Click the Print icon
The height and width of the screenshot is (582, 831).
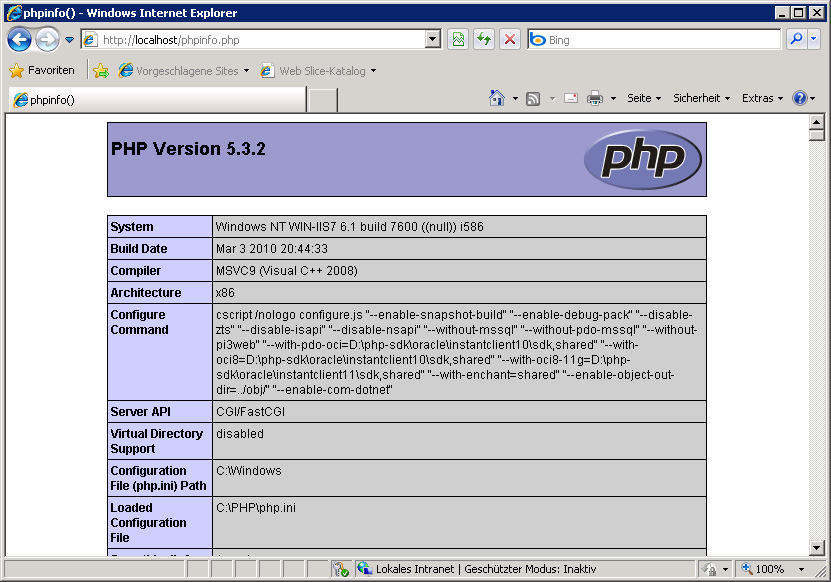click(x=595, y=98)
